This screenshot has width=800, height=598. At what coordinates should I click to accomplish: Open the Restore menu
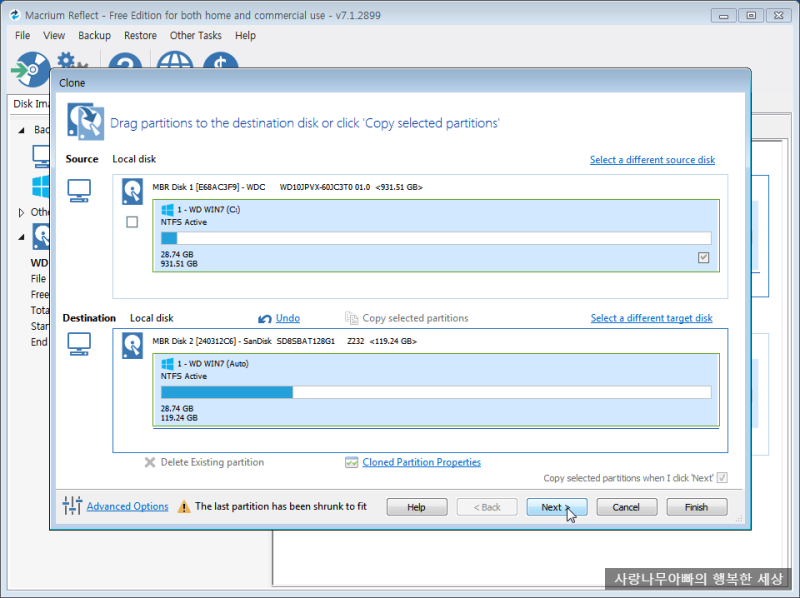(140, 35)
